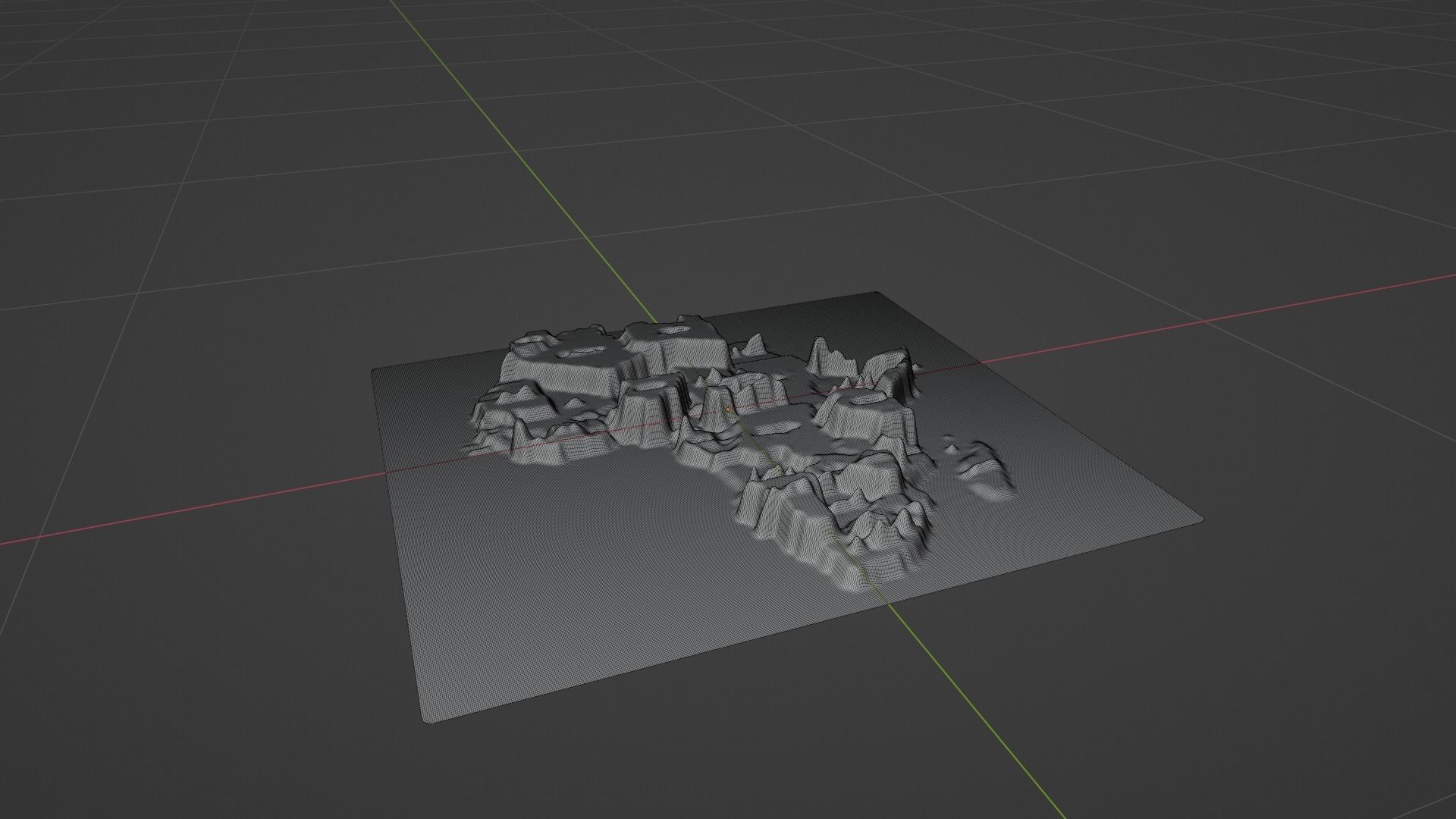Click the orange object origin dot
Viewport: 1456px width, 819px height.
(x=729, y=409)
